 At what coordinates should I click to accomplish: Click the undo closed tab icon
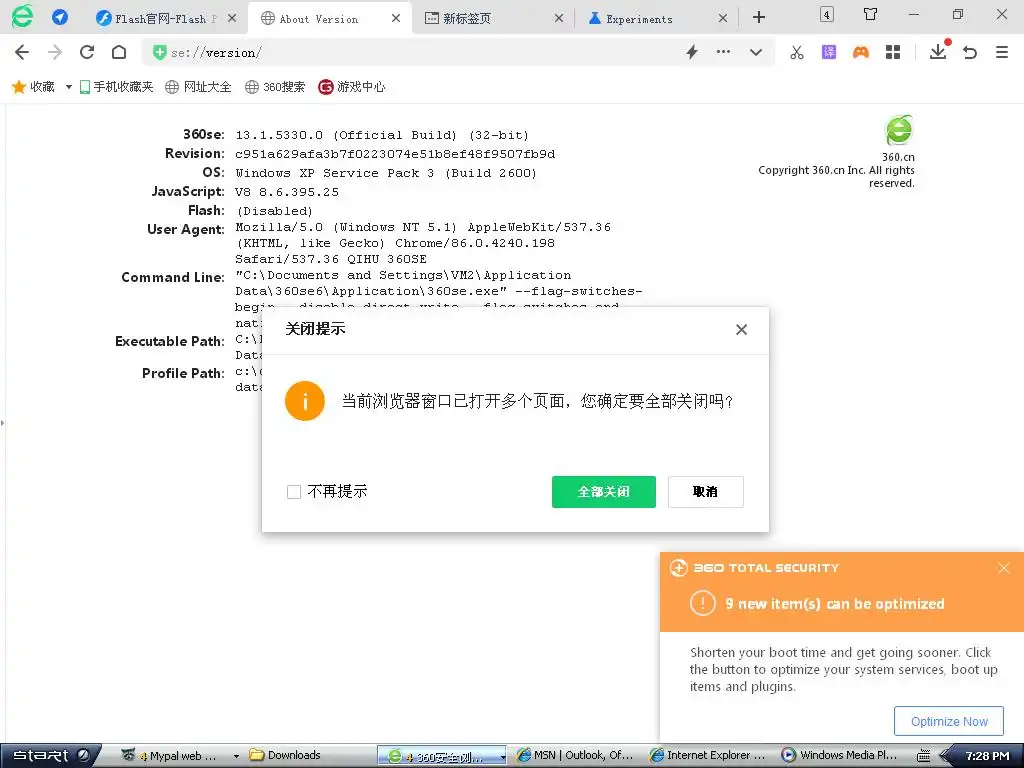point(970,52)
